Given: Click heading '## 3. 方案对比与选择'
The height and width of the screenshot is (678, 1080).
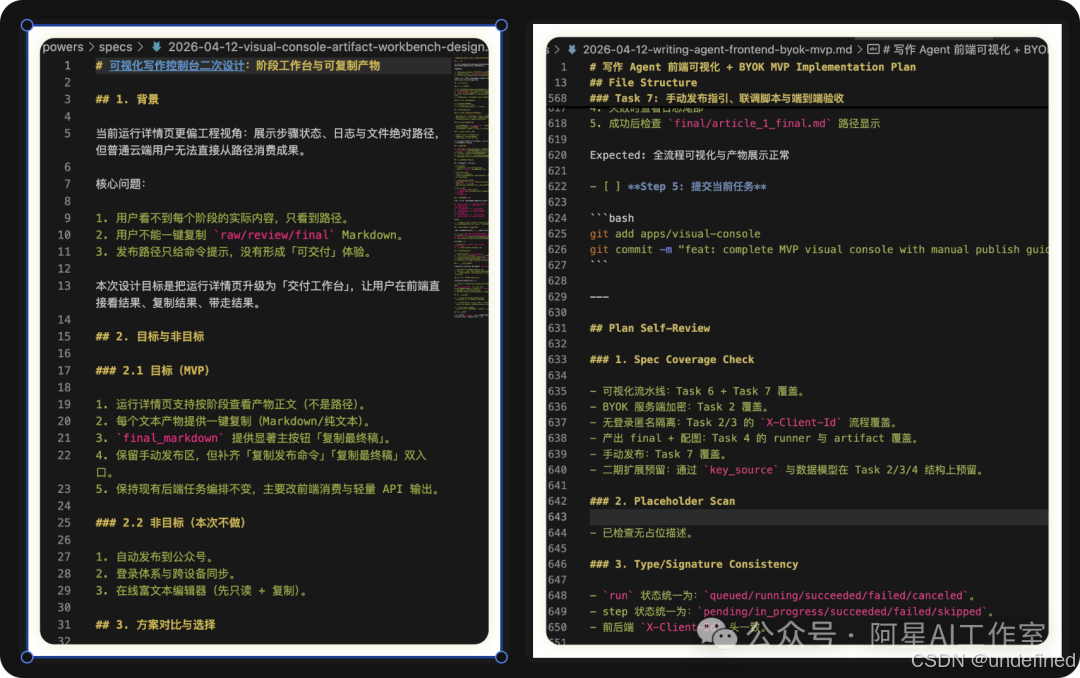Looking at the screenshot, I should point(155,624).
